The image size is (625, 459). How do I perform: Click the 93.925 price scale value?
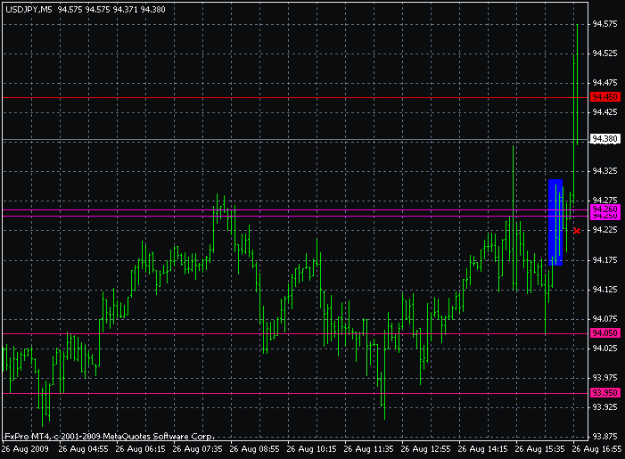(x=605, y=407)
